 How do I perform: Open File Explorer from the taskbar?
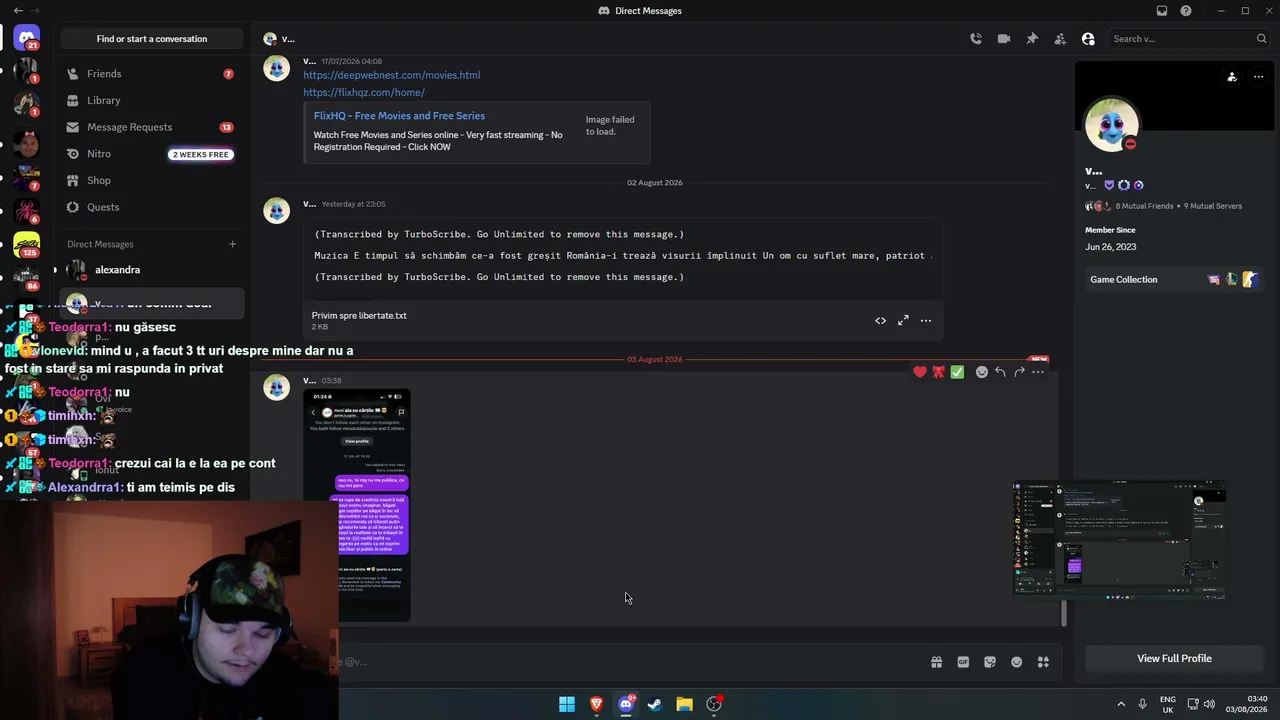(x=684, y=704)
